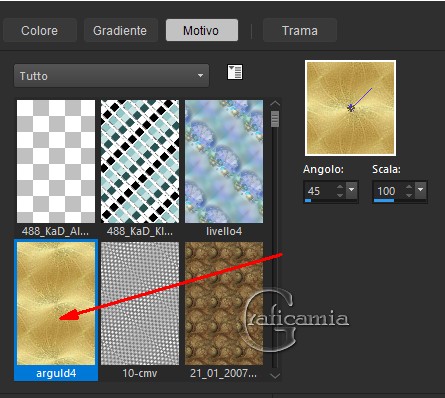Select the 488_KaD_Al checkerboard pattern thumbnail
Screen dimensions: 445x398
click(56, 161)
